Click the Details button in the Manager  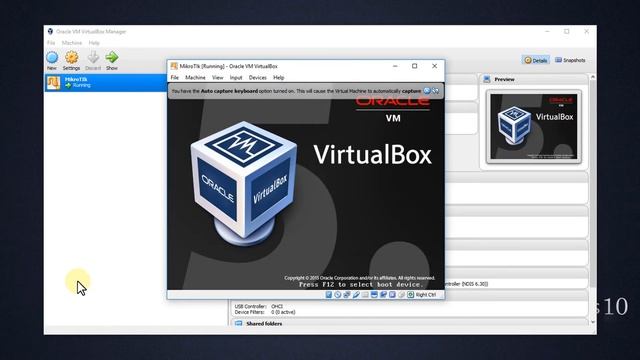pyautogui.click(x=536, y=60)
